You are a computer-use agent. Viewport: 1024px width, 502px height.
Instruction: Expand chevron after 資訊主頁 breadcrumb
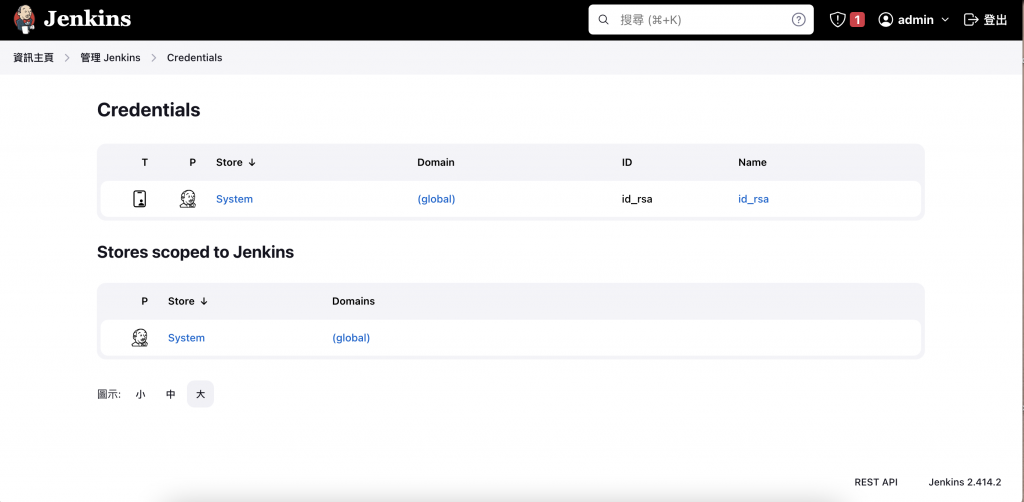pyautogui.click(x=67, y=57)
